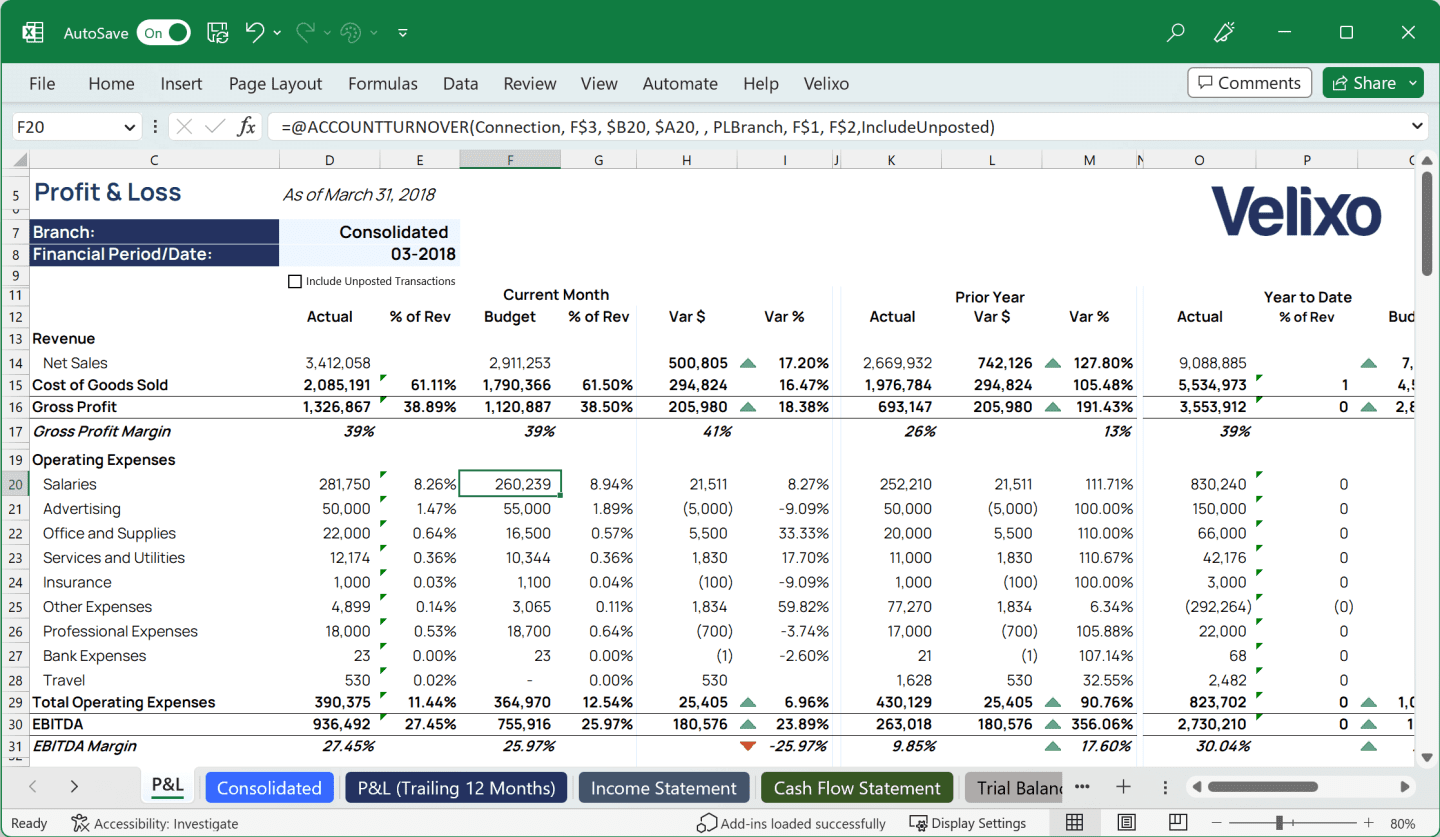Open the Comments pane
Viewport: 1440px width, 837px height.
(1249, 82)
